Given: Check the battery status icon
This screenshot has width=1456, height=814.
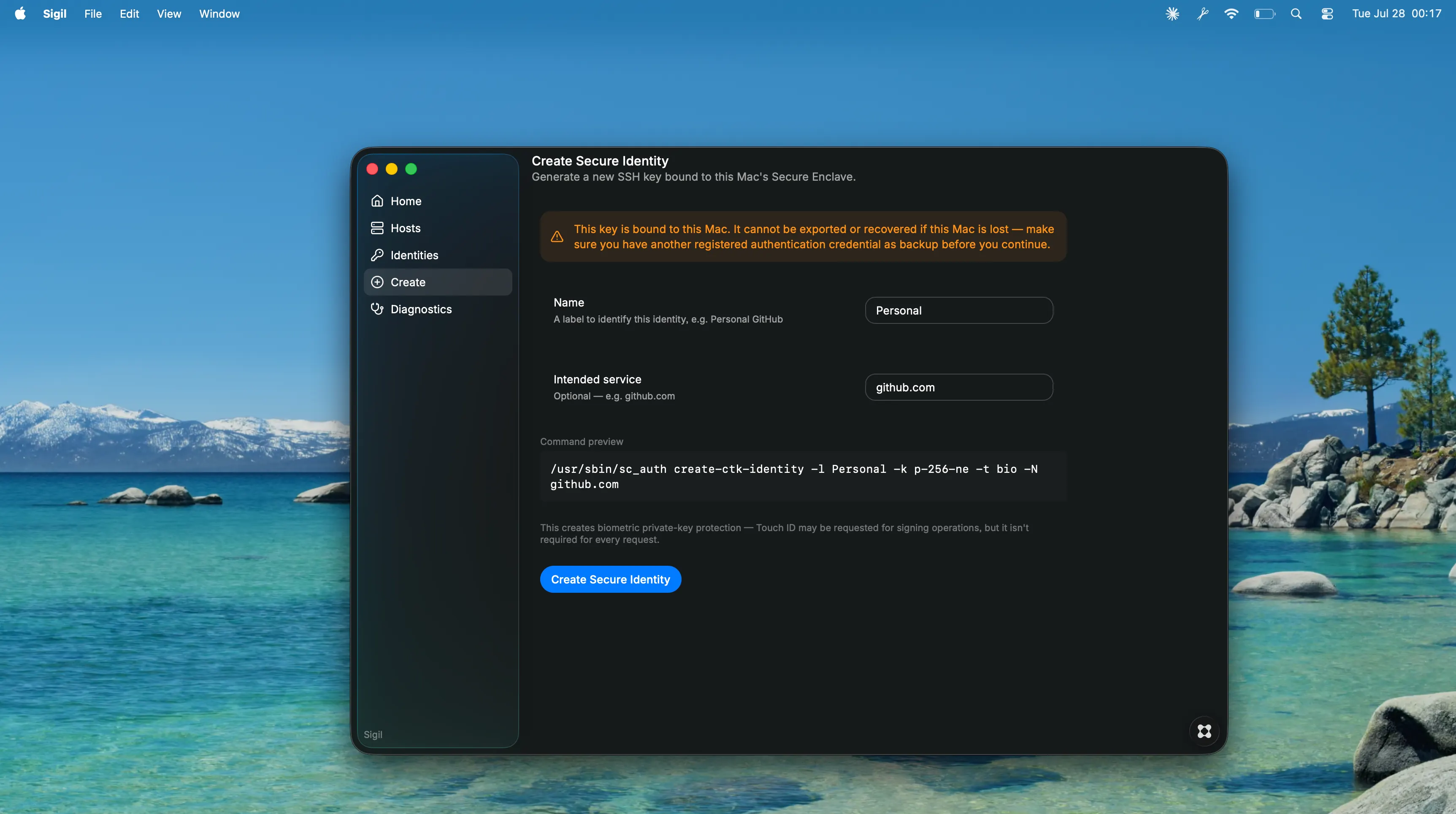Looking at the screenshot, I should (x=1264, y=14).
